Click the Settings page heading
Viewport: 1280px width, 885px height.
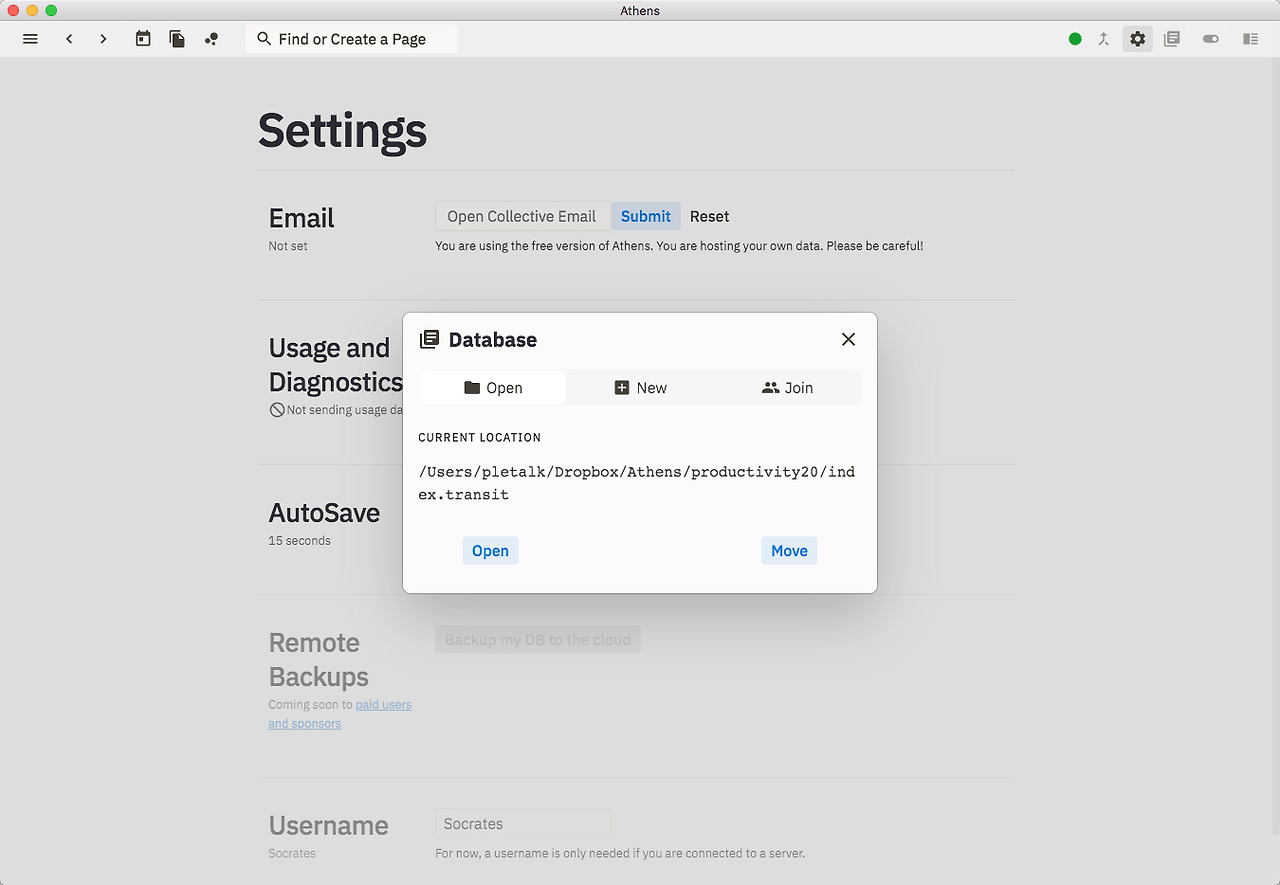(x=342, y=131)
